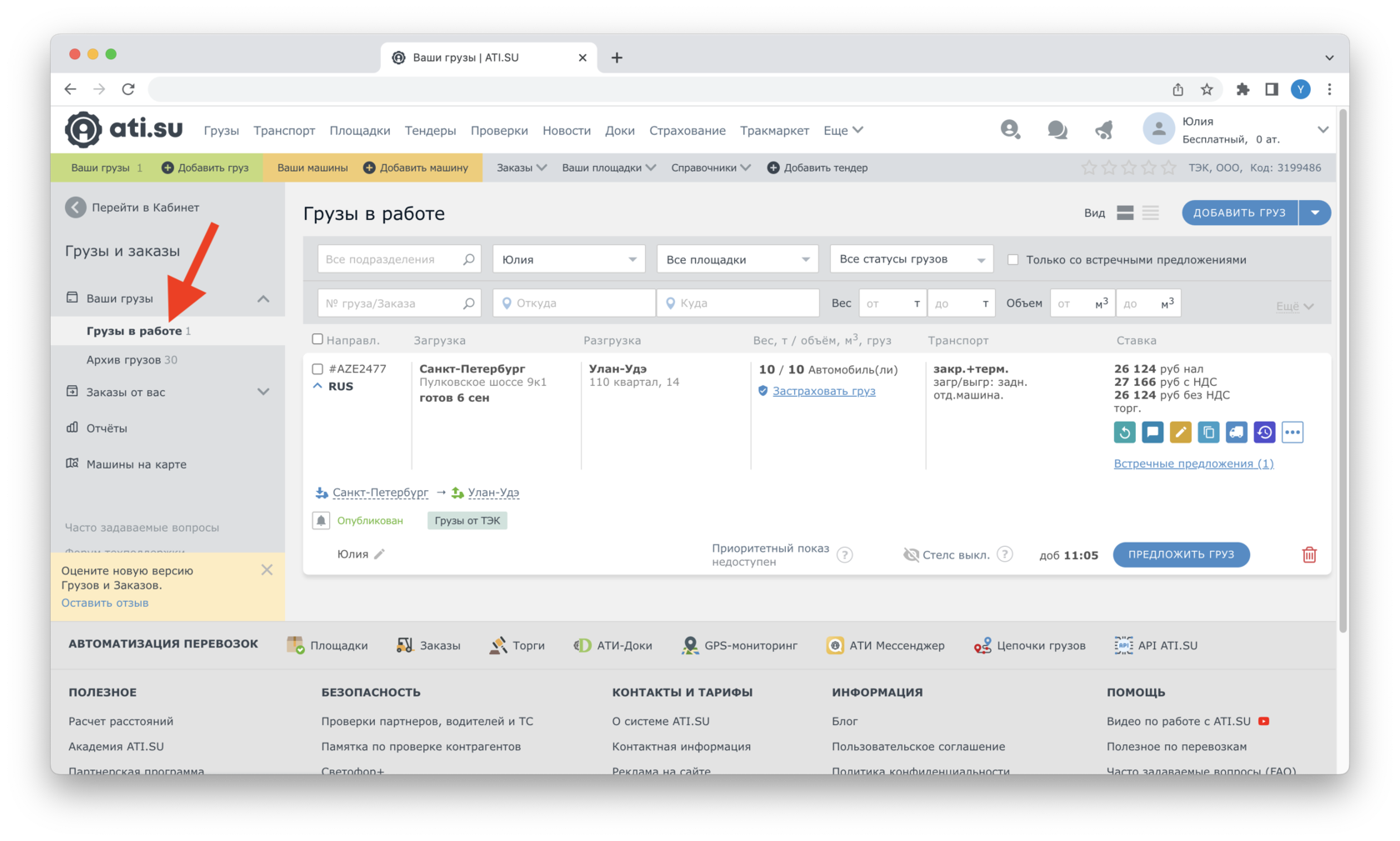Click the truck search icon for cargo

point(1237,432)
